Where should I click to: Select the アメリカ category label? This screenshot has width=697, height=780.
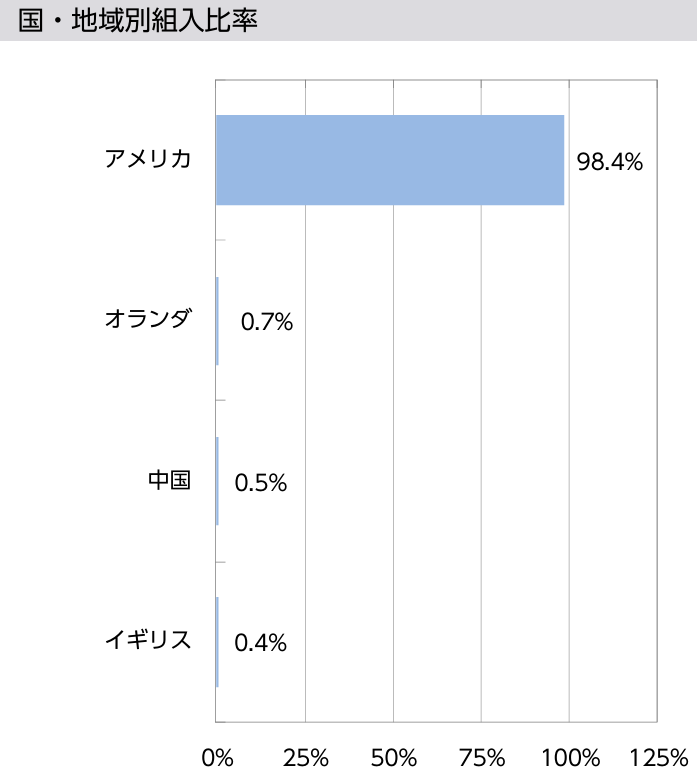click(x=147, y=160)
